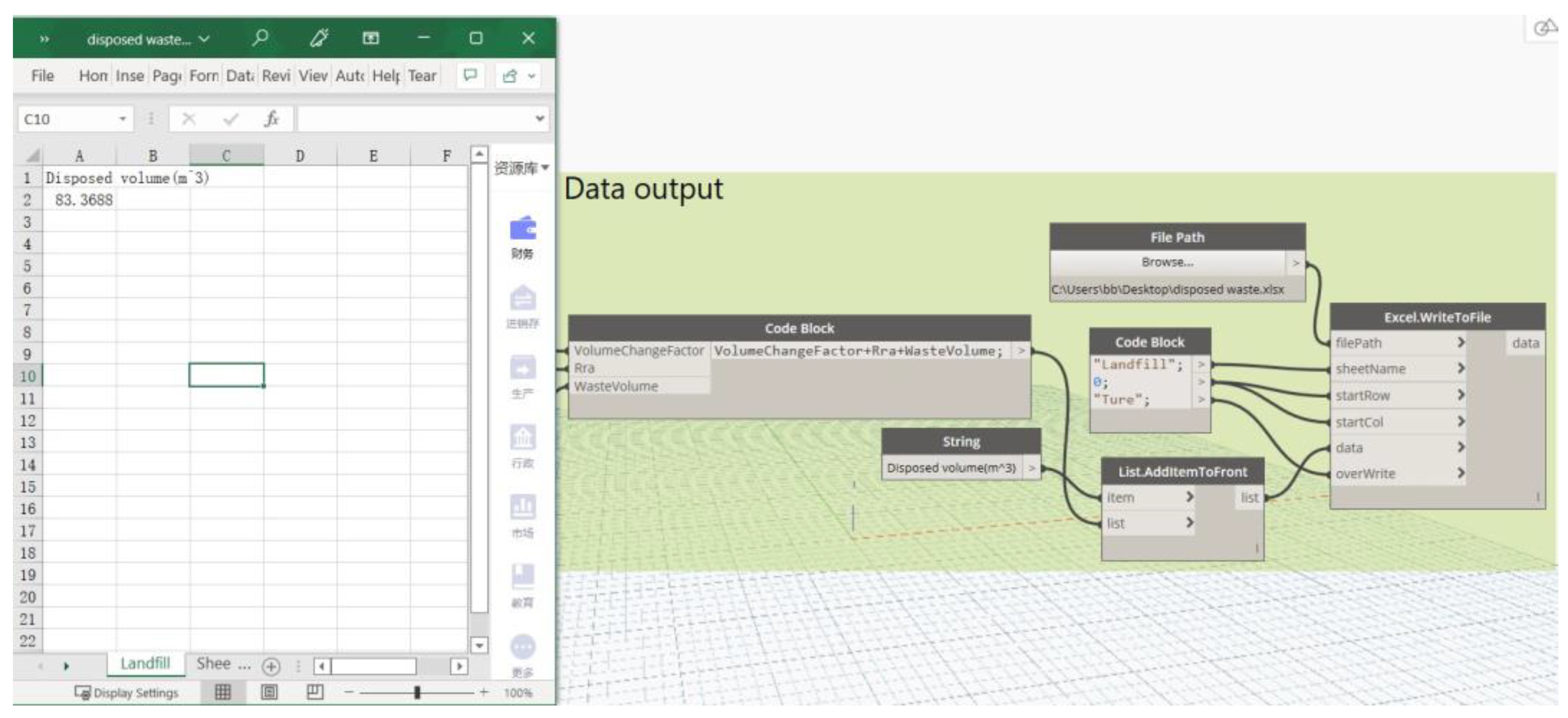Viewport: 1568px width, 718px height.
Task: Open the Name Box dropdown arrow
Action: (123, 119)
